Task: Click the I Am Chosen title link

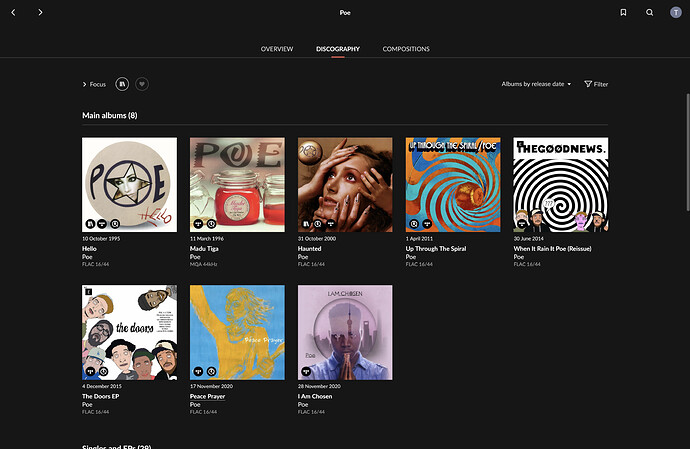Action: pos(315,396)
